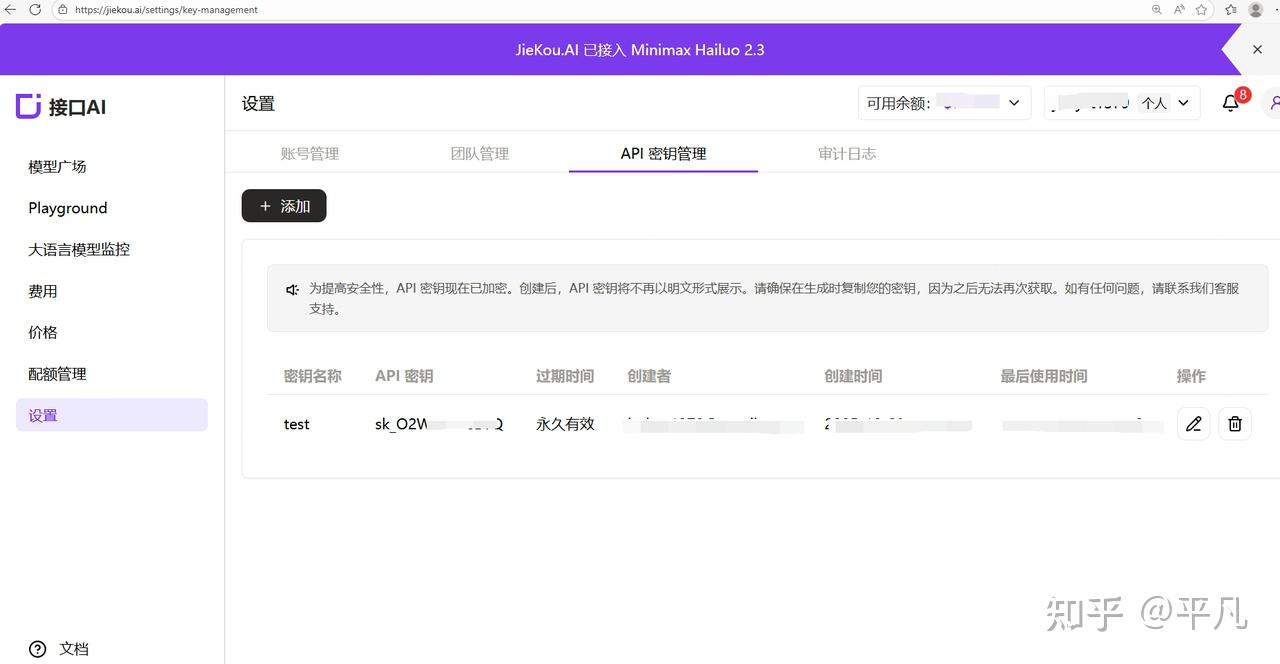
Task: Switch to the 团队管理 tab
Action: point(480,153)
